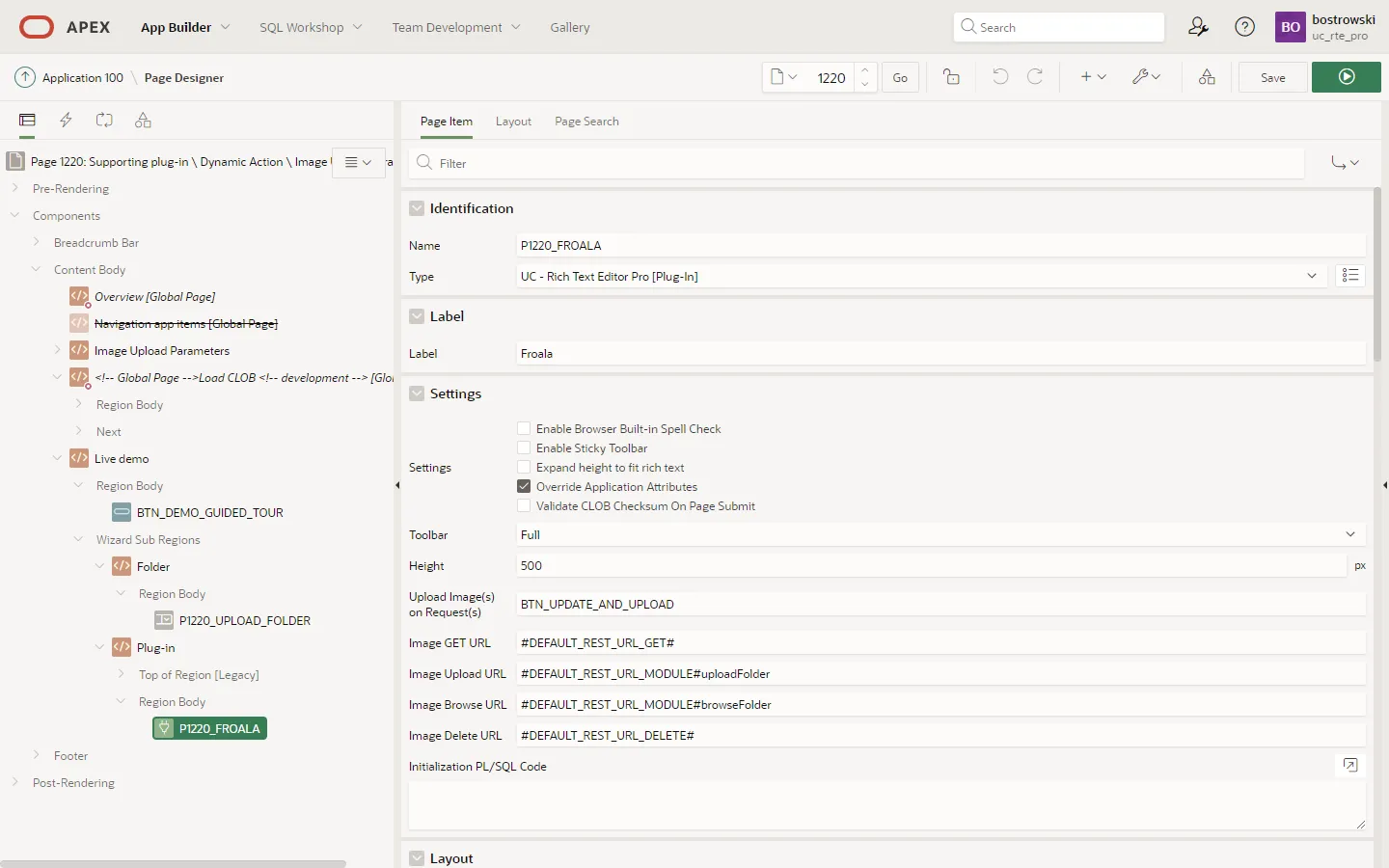1389x868 pixels.
Task: Open the Help question mark icon
Action: (x=1245, y=27)
